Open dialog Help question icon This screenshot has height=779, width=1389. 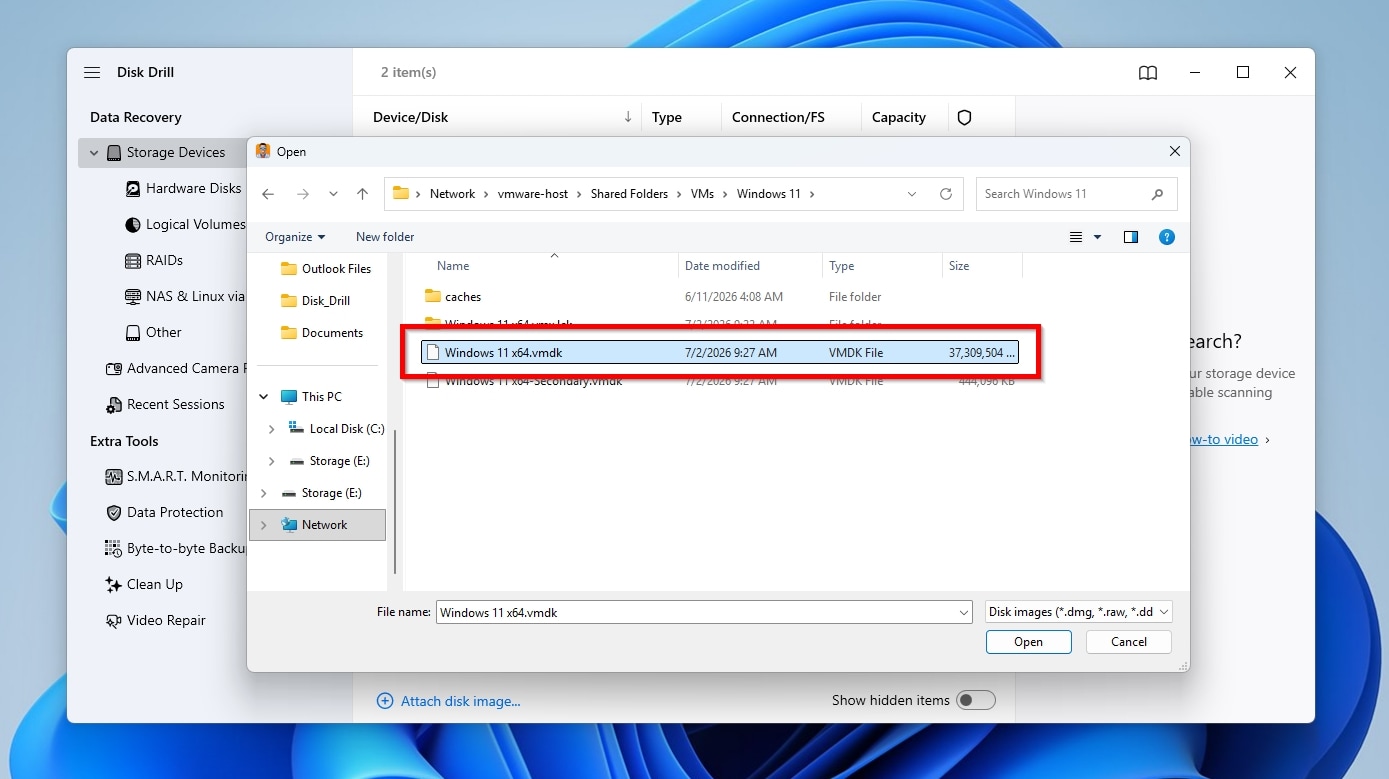(x=1167, y=237)
